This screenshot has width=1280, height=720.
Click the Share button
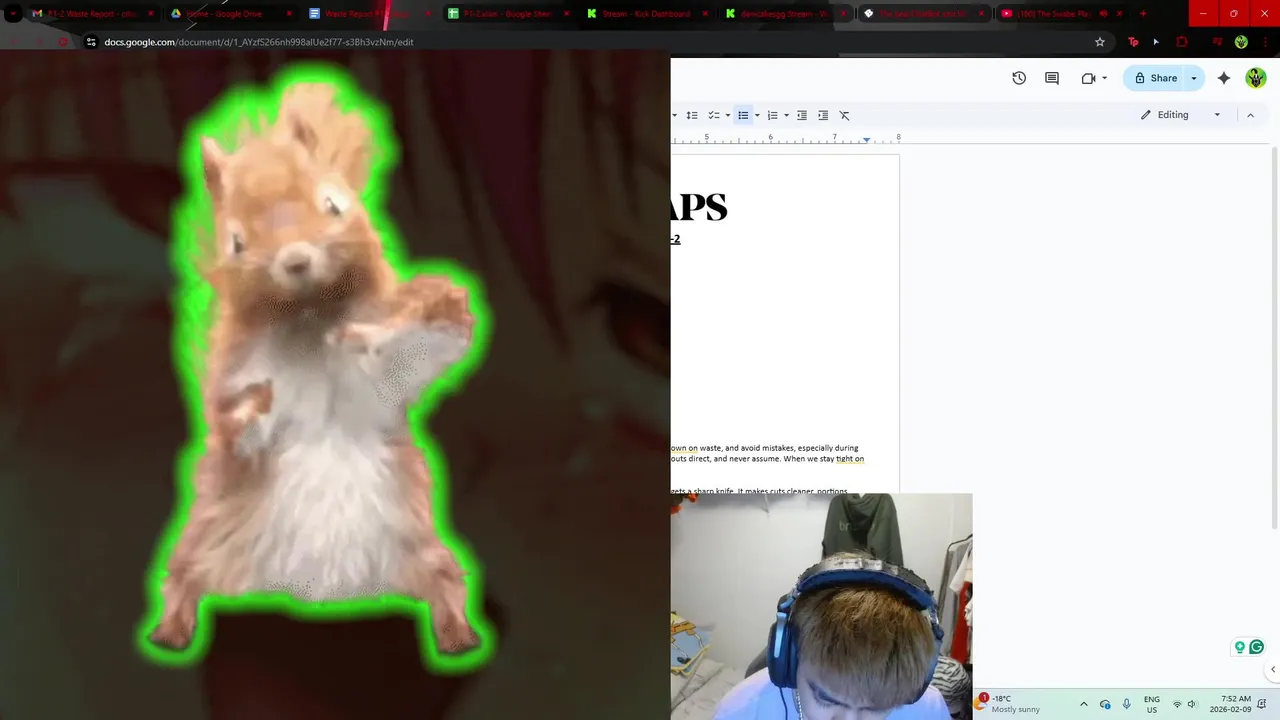point(1155,78)
